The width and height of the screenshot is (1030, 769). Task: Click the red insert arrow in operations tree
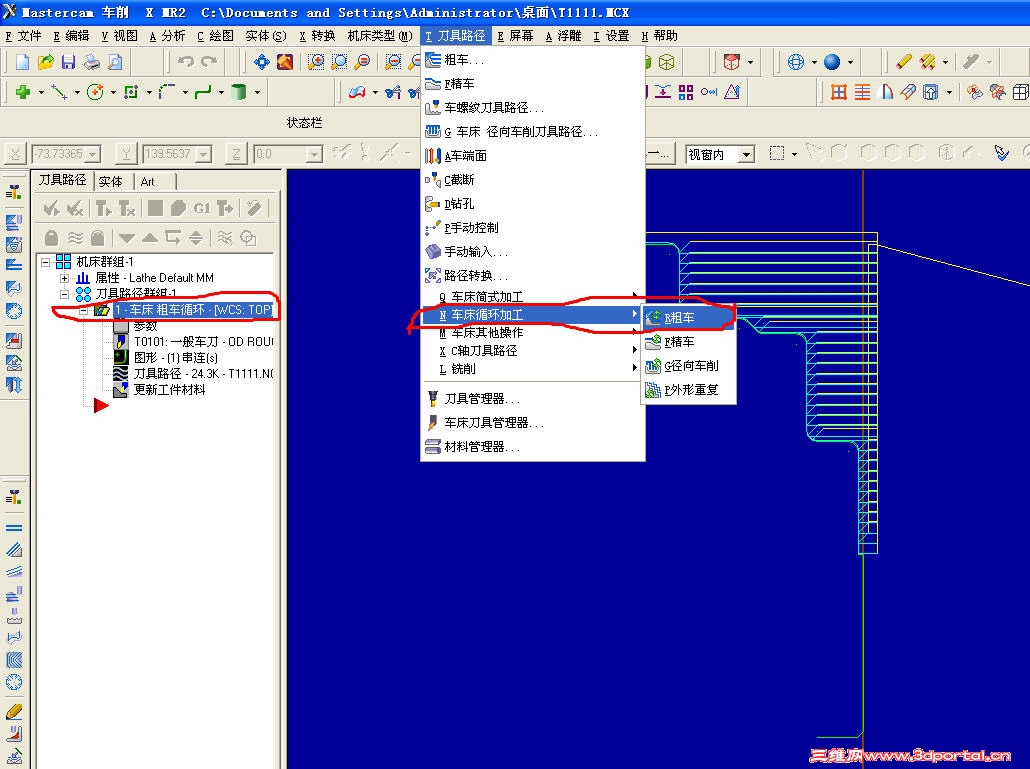[101, 406]
